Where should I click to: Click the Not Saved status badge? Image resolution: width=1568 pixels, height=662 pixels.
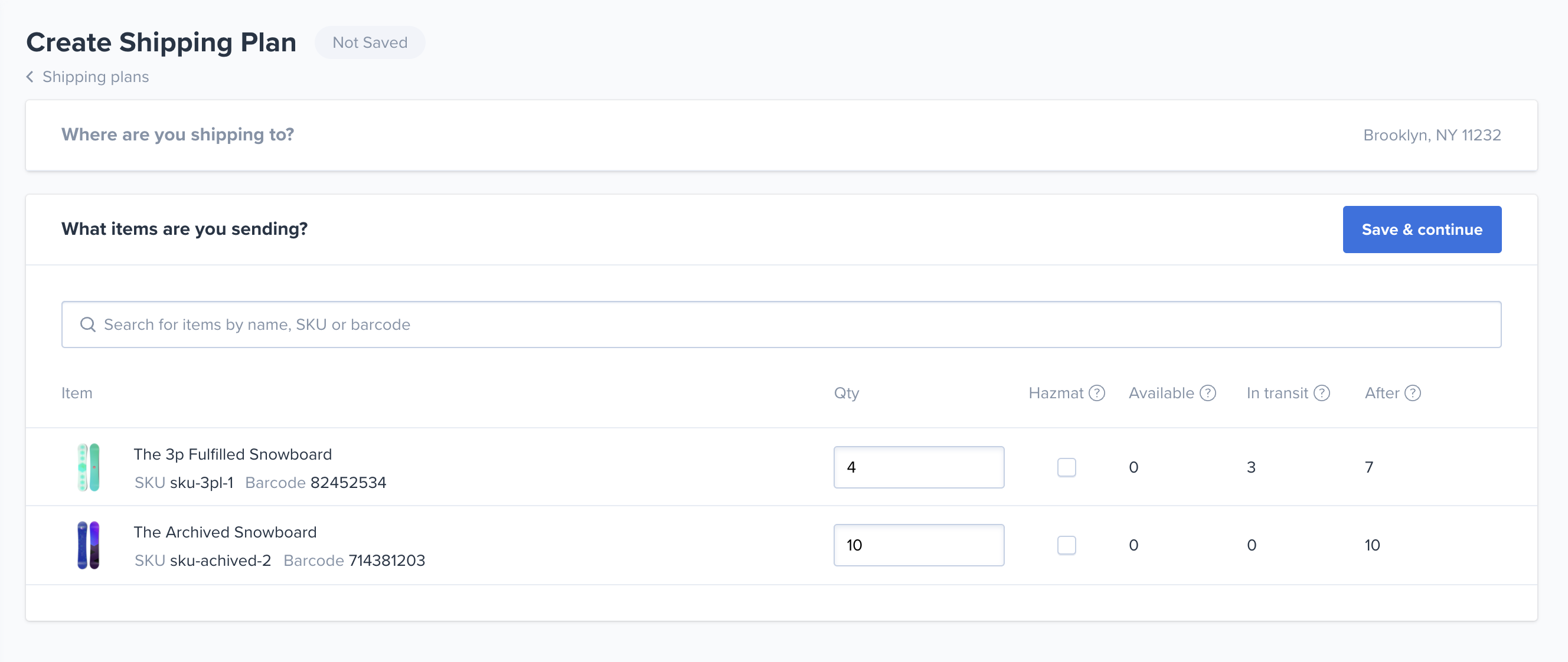[x=370, y=42]
